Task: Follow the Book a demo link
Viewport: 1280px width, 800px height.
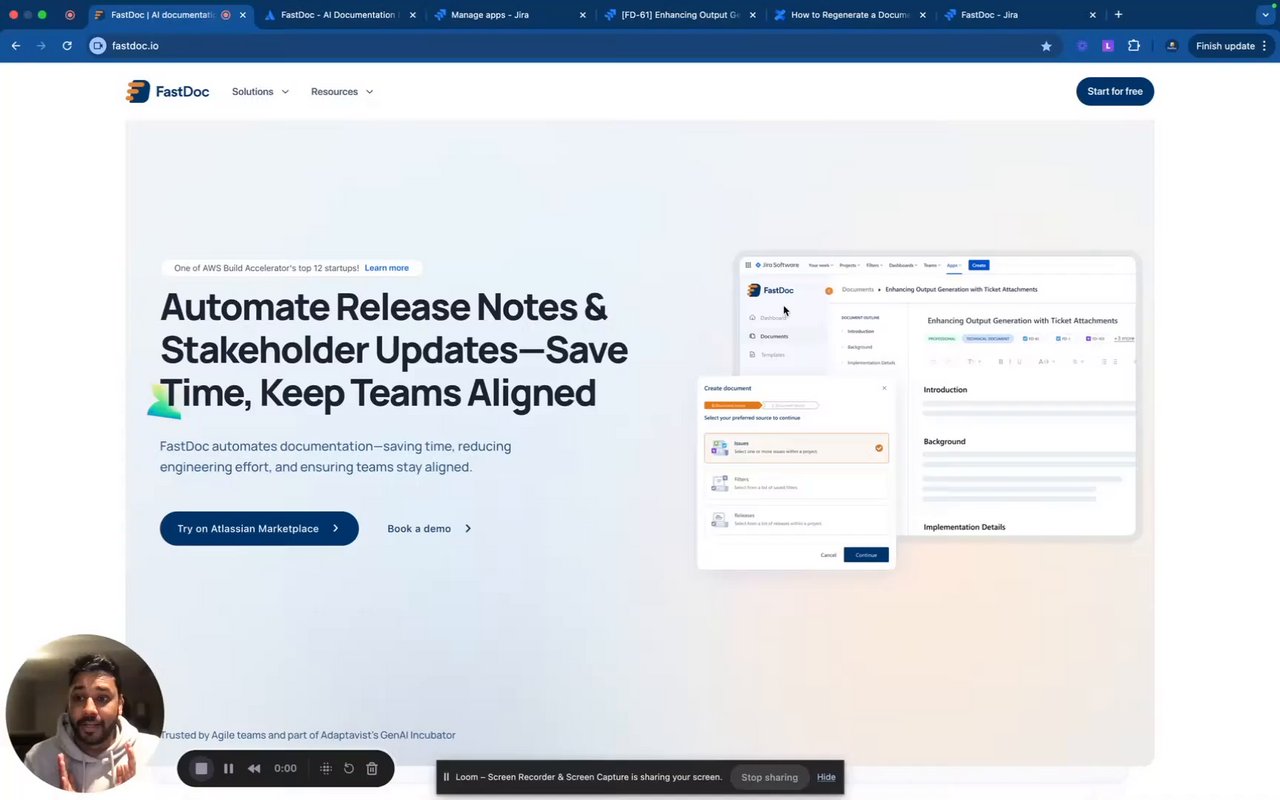Action: click(x=429, y=529)
